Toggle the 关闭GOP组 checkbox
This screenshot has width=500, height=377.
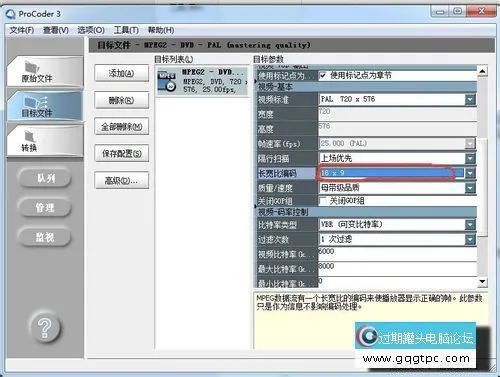(322, 201)
